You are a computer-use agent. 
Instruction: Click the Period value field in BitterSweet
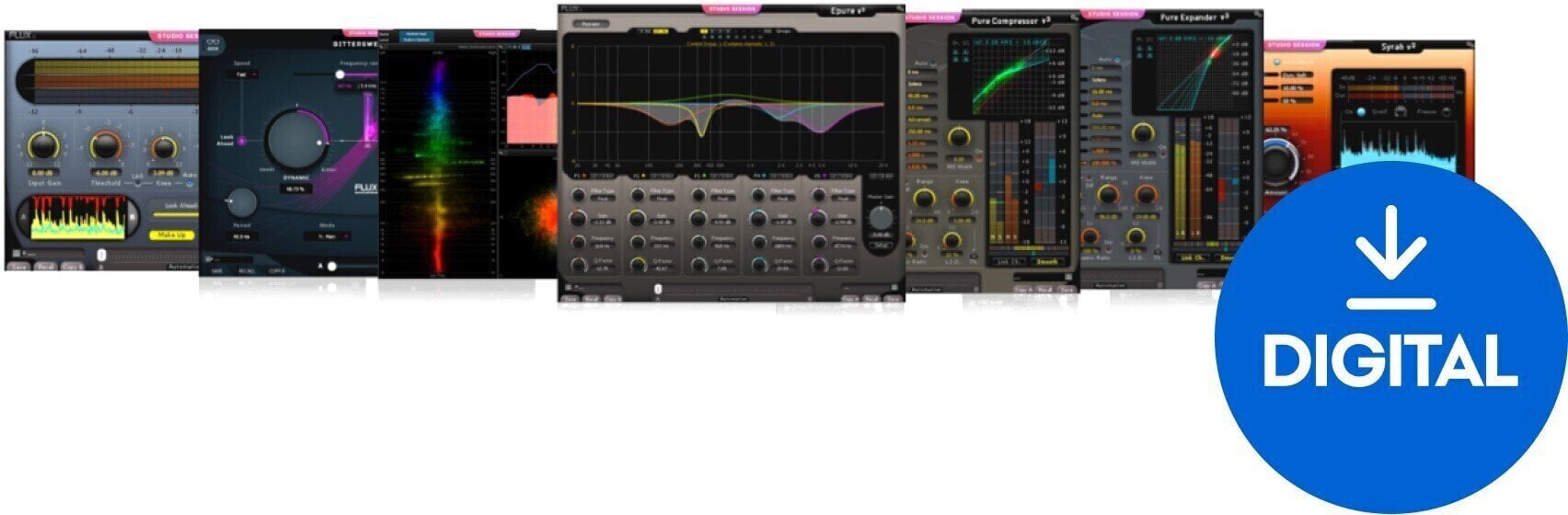pyautogui.click(x=241, y=236)
